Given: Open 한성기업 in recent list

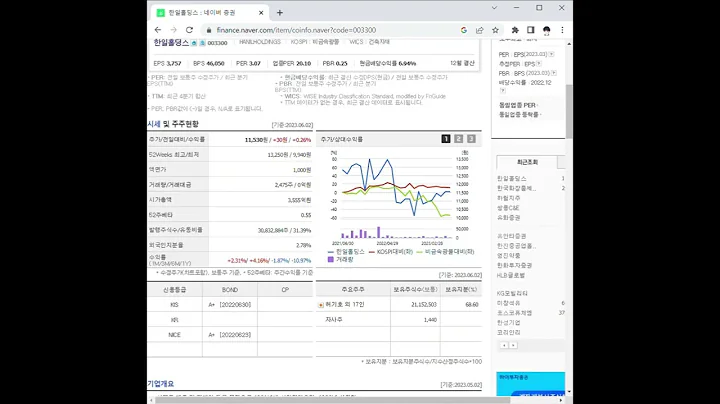Looking at the screenshot, I should pos(509,323).
